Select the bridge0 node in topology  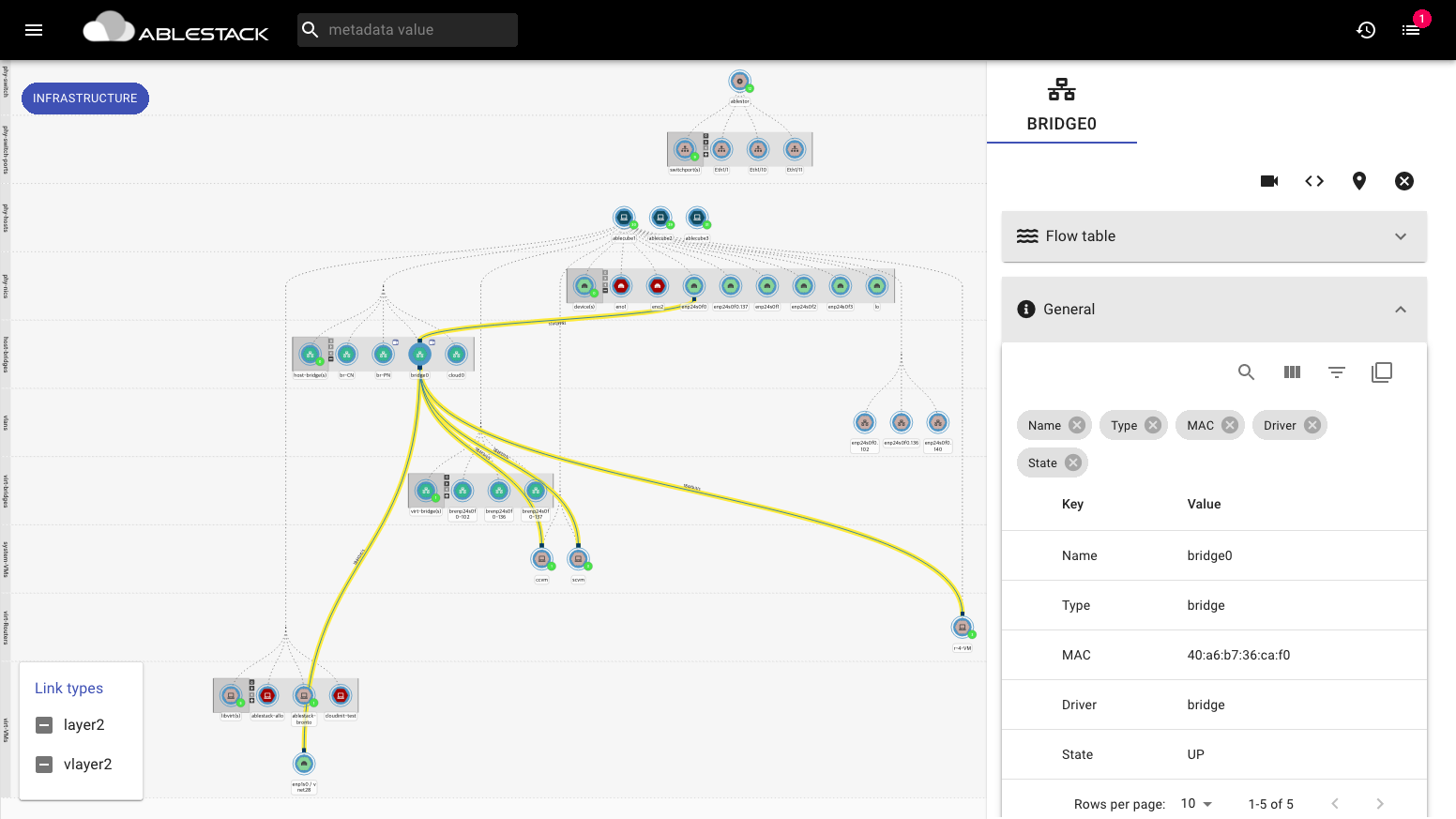tap(419, 354)
